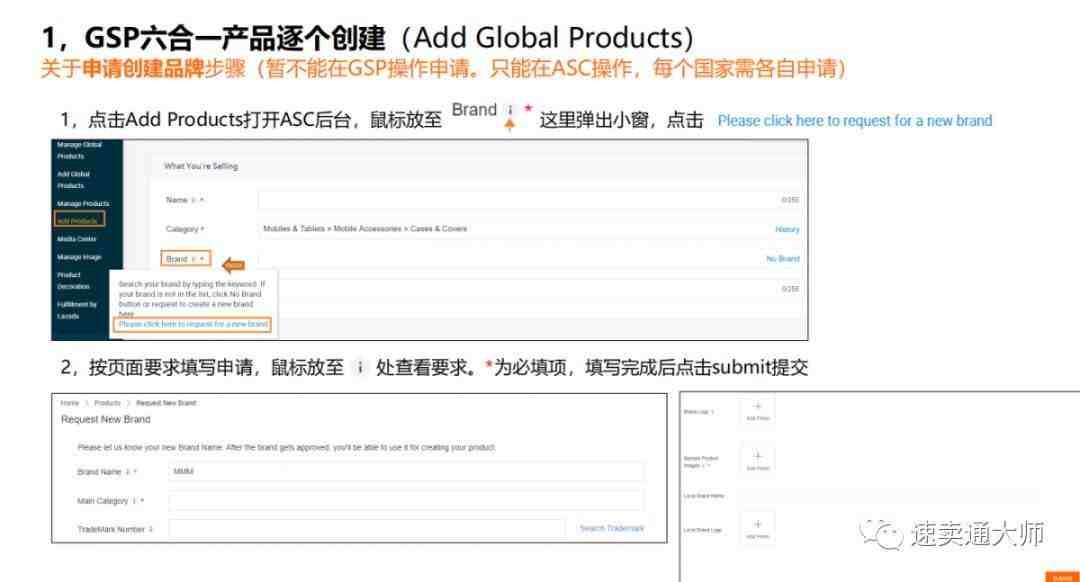The height and width of the screenshot is (582, 1080).
Task: Click the info icon beside Name label
Action: [194, 200]
